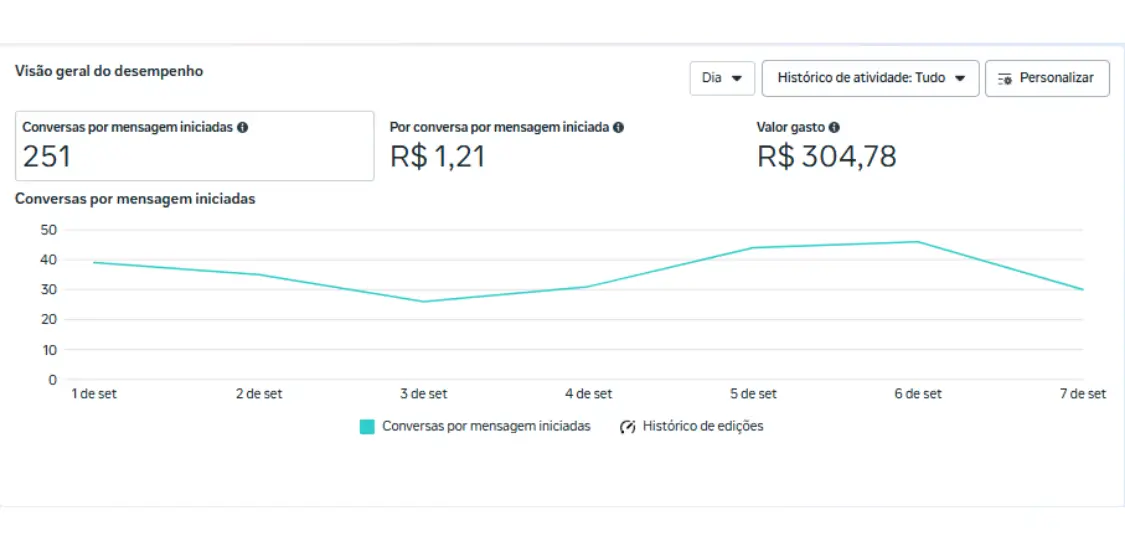1125x550 pixels.
Task: Click info icon beside "Conversas por mensagem iniciadas" metric
Action: [x=243, y=128]
